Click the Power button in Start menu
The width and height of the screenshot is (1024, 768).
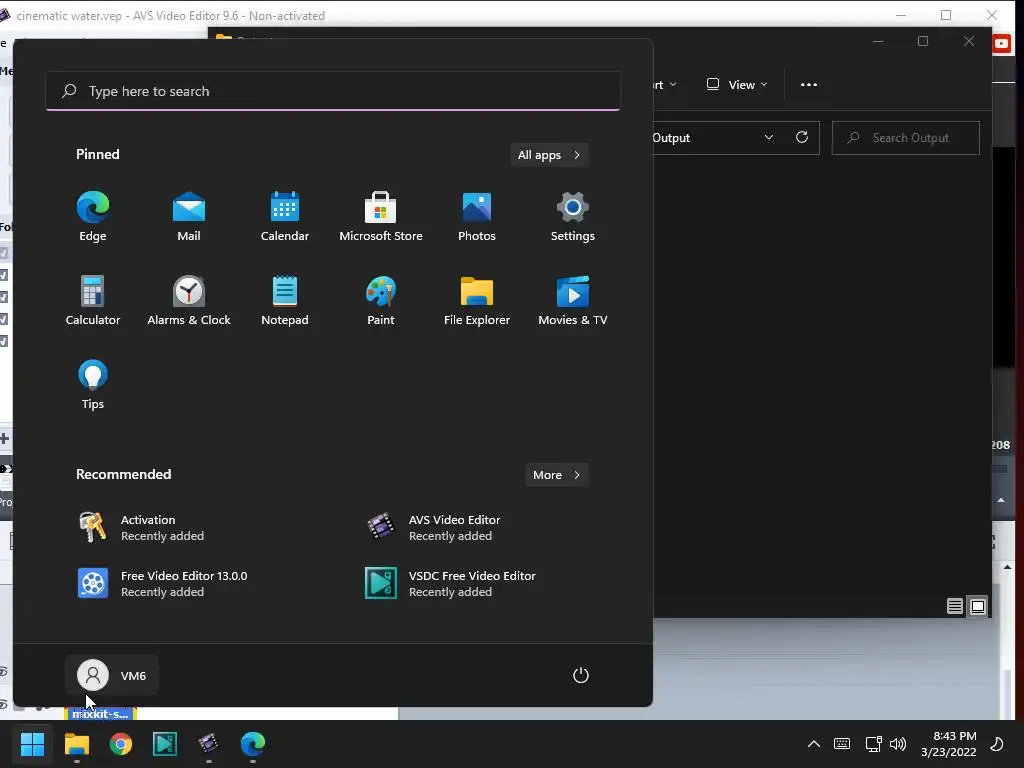(x=581, y=675)
